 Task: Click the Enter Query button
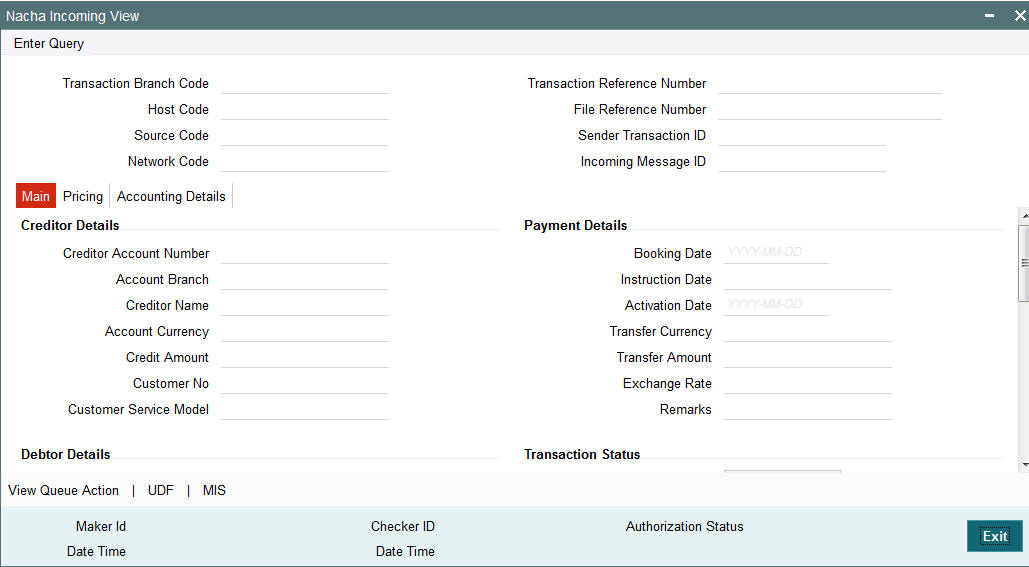(x=49, y=43)
